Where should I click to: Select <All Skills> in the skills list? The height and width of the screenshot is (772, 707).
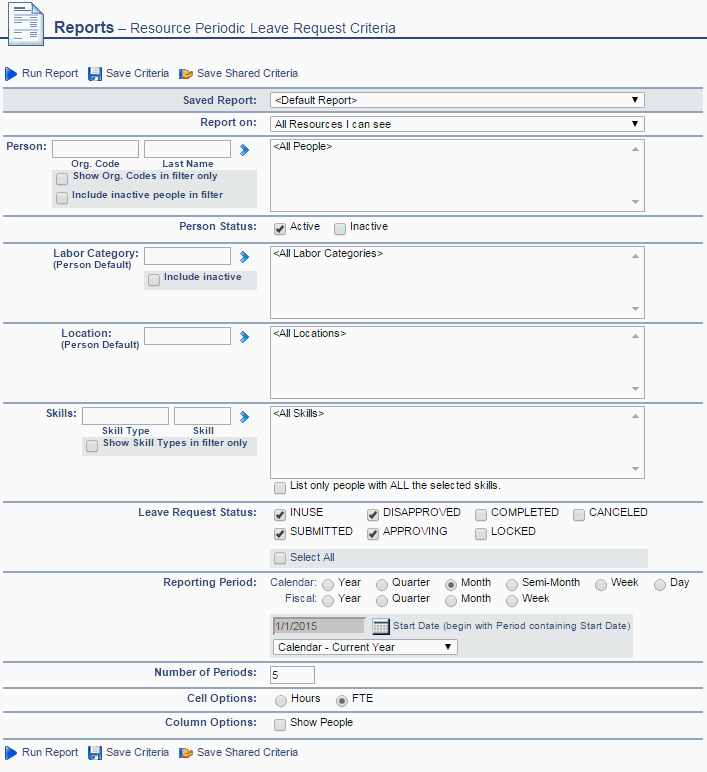pos(299,414)
